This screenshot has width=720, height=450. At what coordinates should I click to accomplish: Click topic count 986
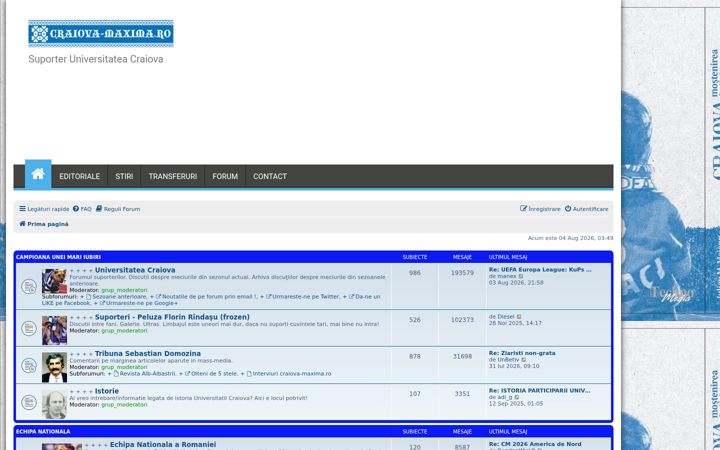tap(415, 273)
